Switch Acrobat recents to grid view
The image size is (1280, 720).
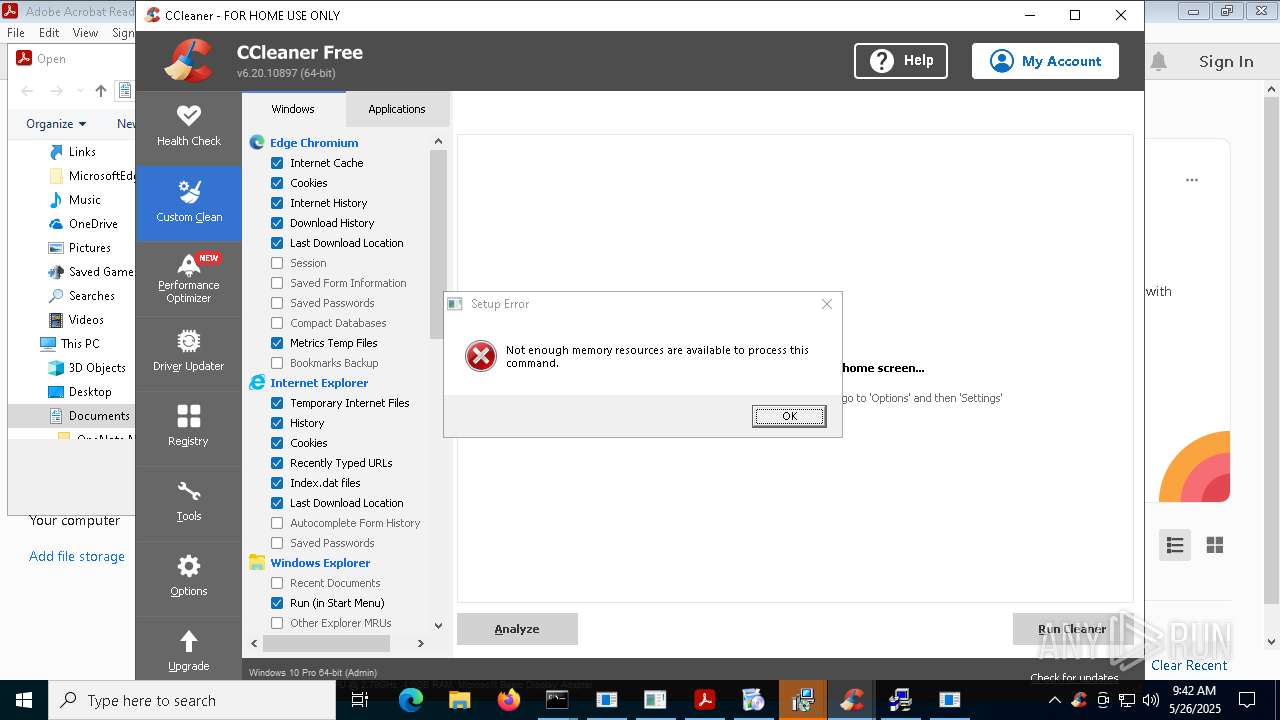point(1215,545)
